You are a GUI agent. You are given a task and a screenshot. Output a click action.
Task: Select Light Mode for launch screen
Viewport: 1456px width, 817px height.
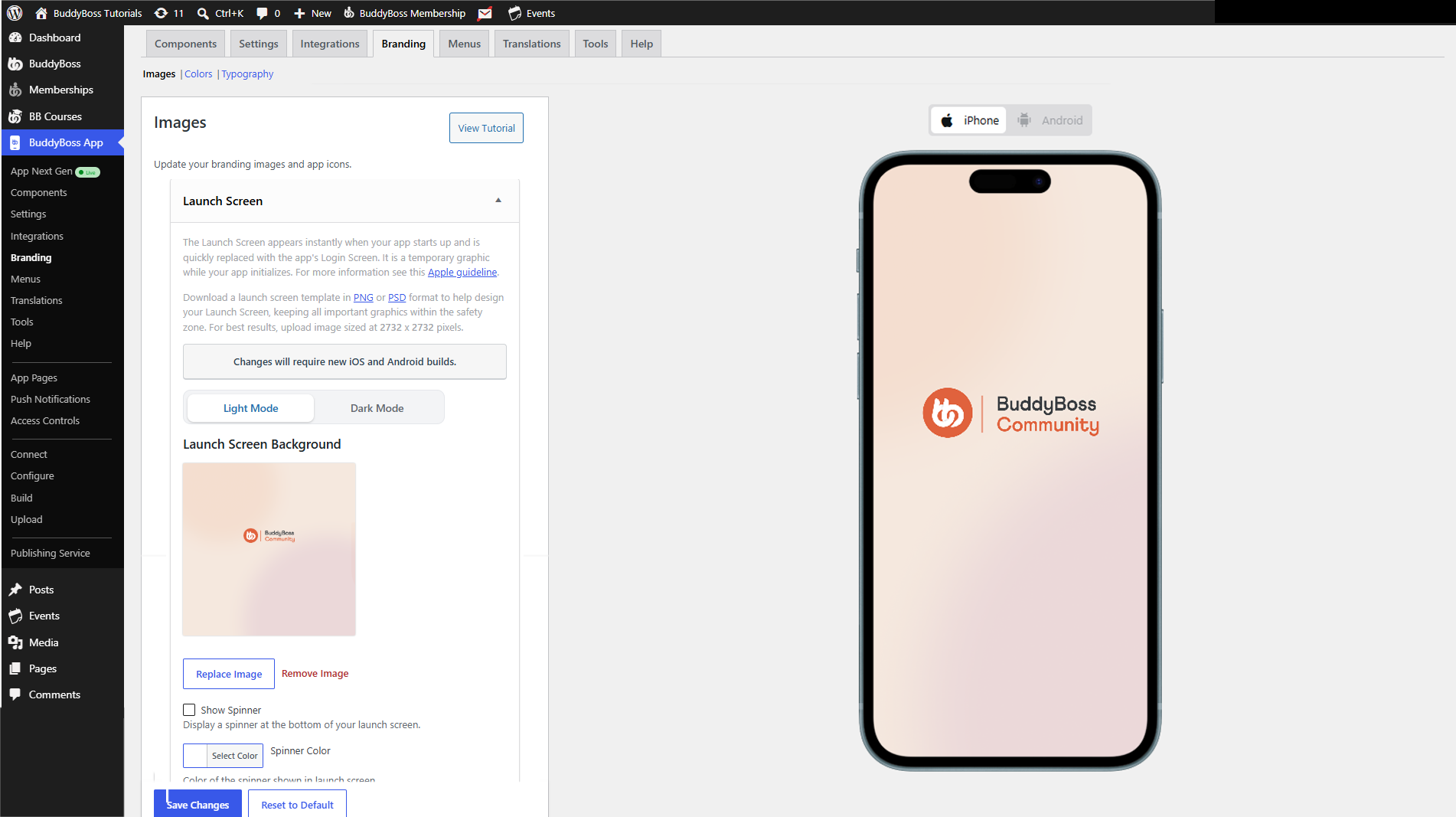[251, 408]
